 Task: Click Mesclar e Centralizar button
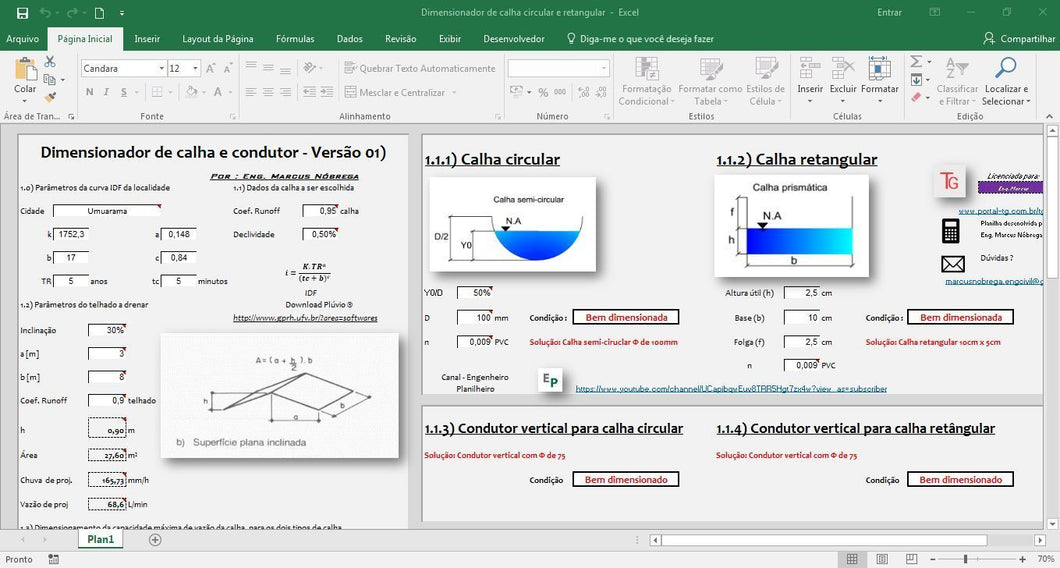pos(395,93)
